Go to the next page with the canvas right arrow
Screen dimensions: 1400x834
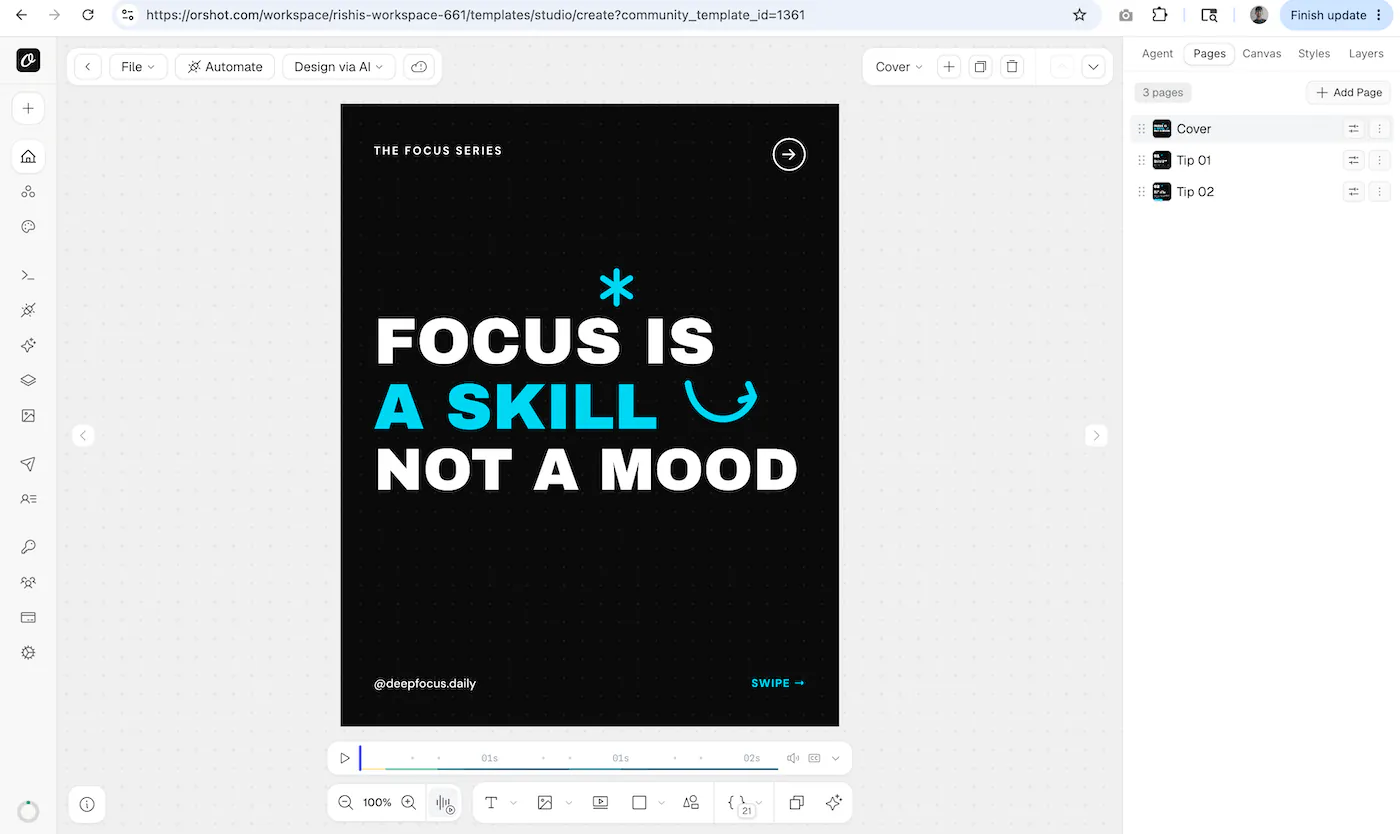point(1096,435)
